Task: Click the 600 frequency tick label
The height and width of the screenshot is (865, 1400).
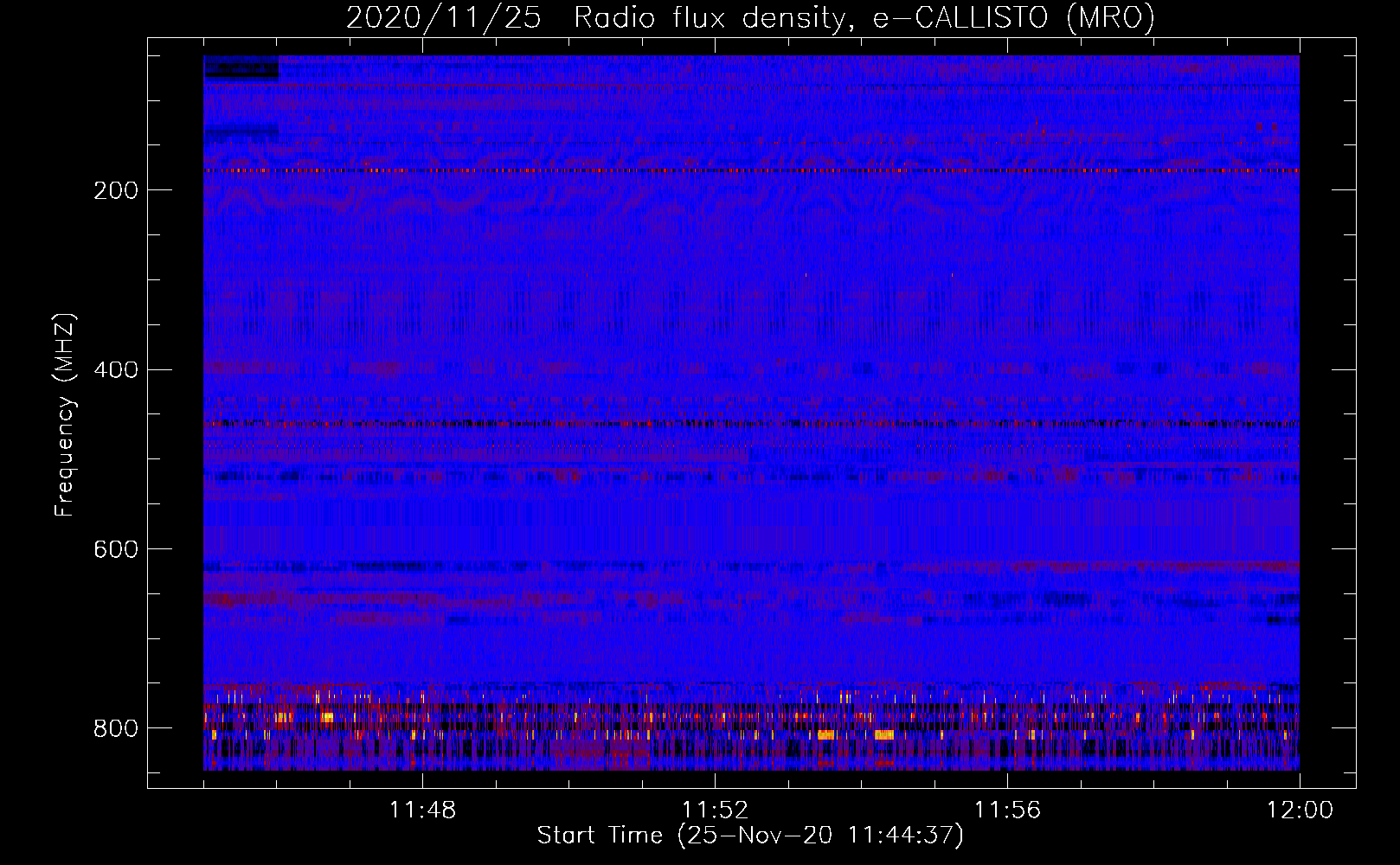Action: (x=116, y=550)
